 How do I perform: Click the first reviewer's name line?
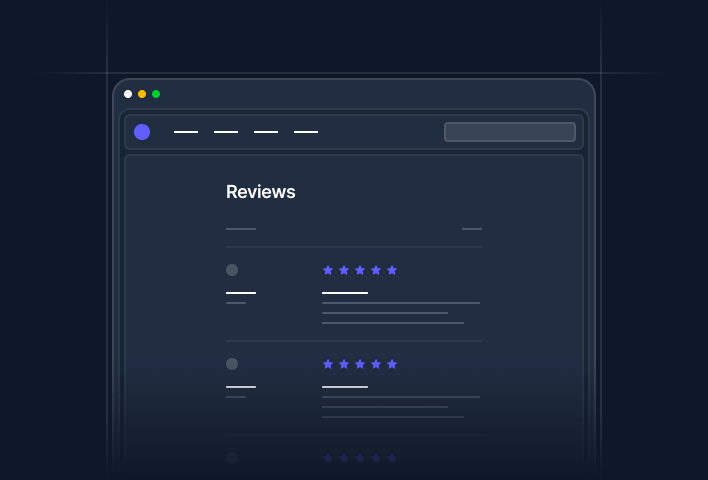(241, 293)
